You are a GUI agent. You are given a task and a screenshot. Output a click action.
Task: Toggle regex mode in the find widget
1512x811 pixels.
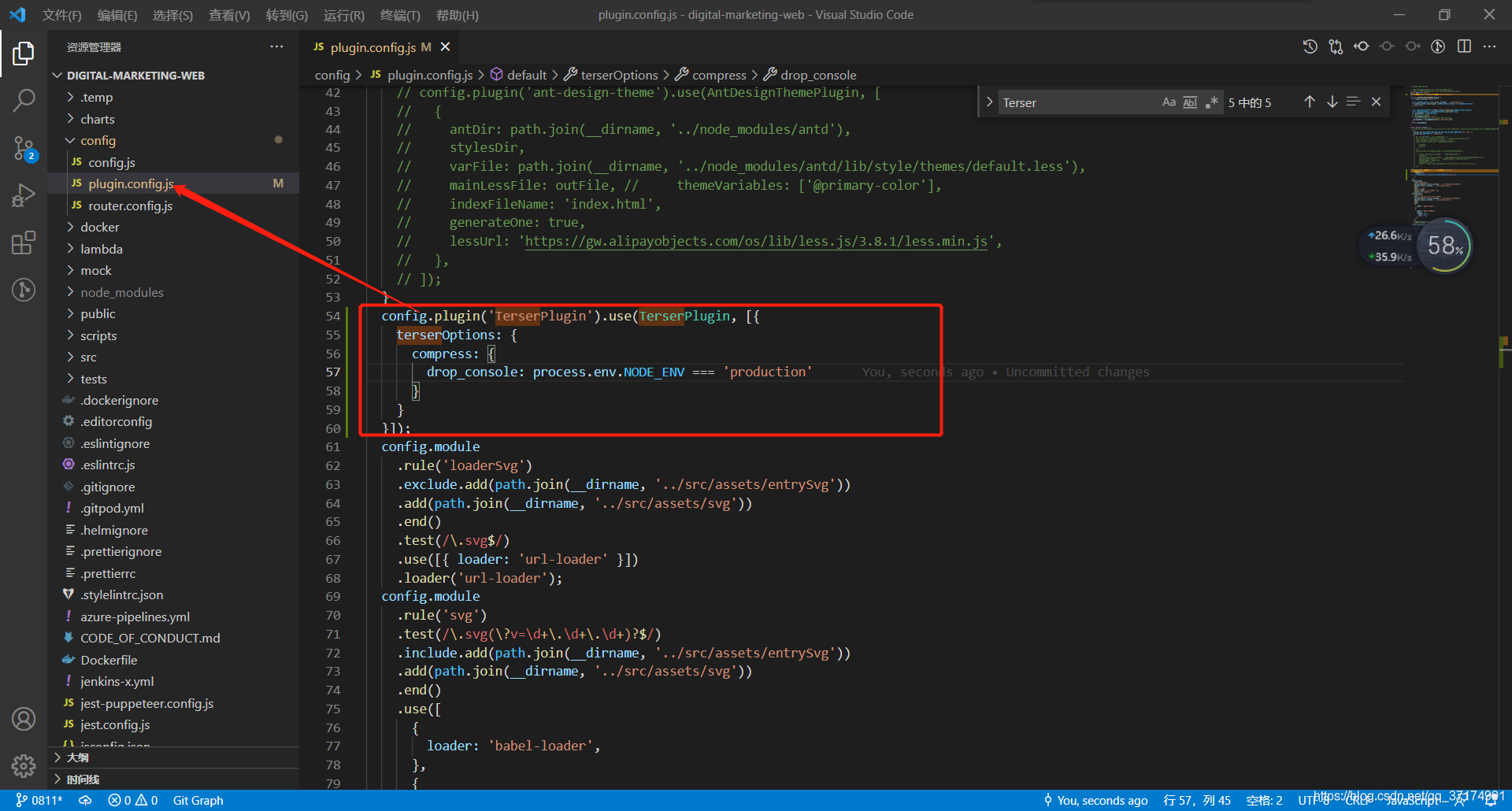tap(1212, 102)
